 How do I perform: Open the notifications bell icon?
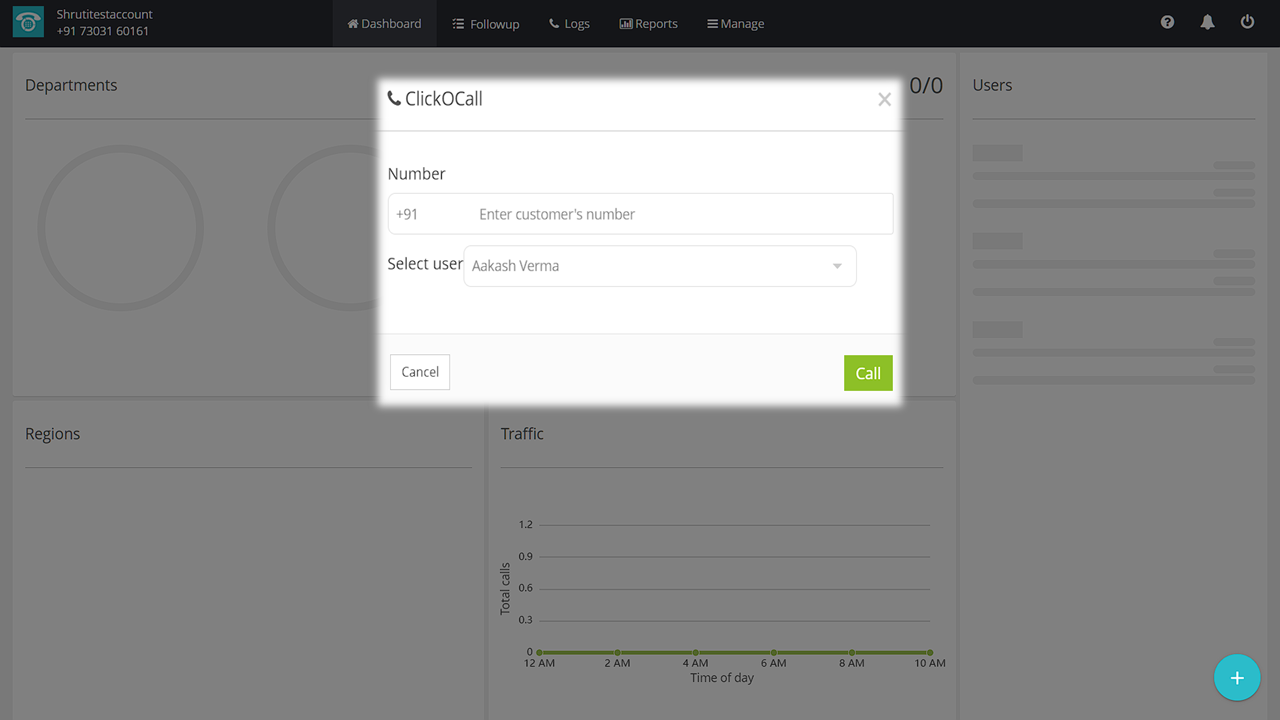1207,22
